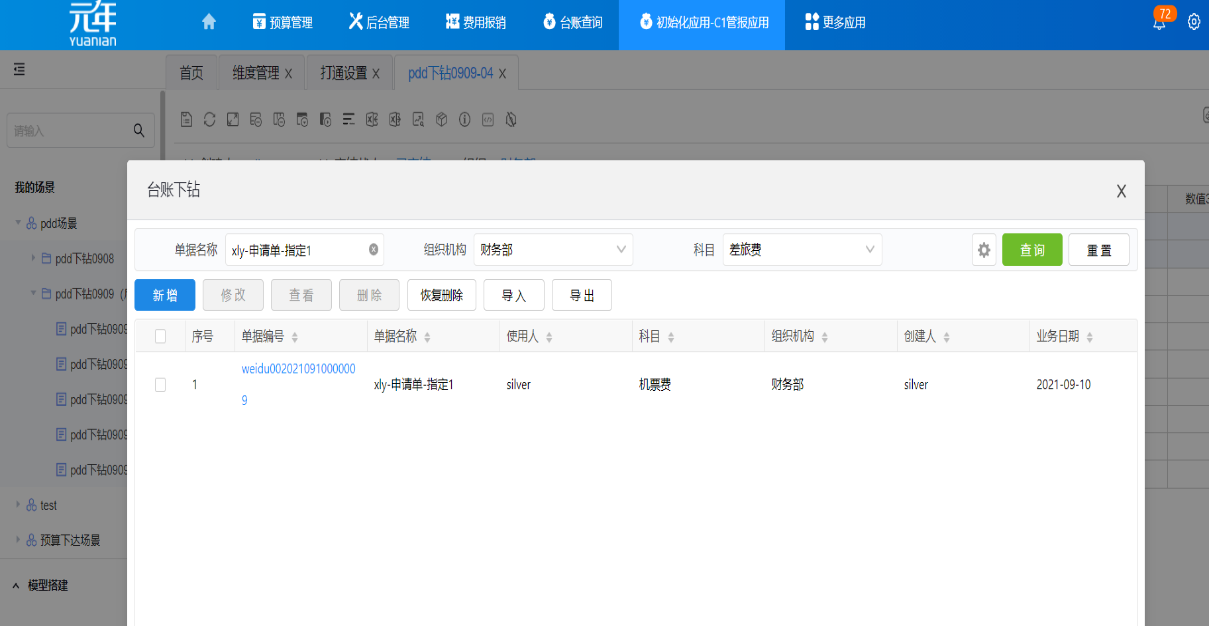Click the search magnifier in sidebar

point(139,130)
